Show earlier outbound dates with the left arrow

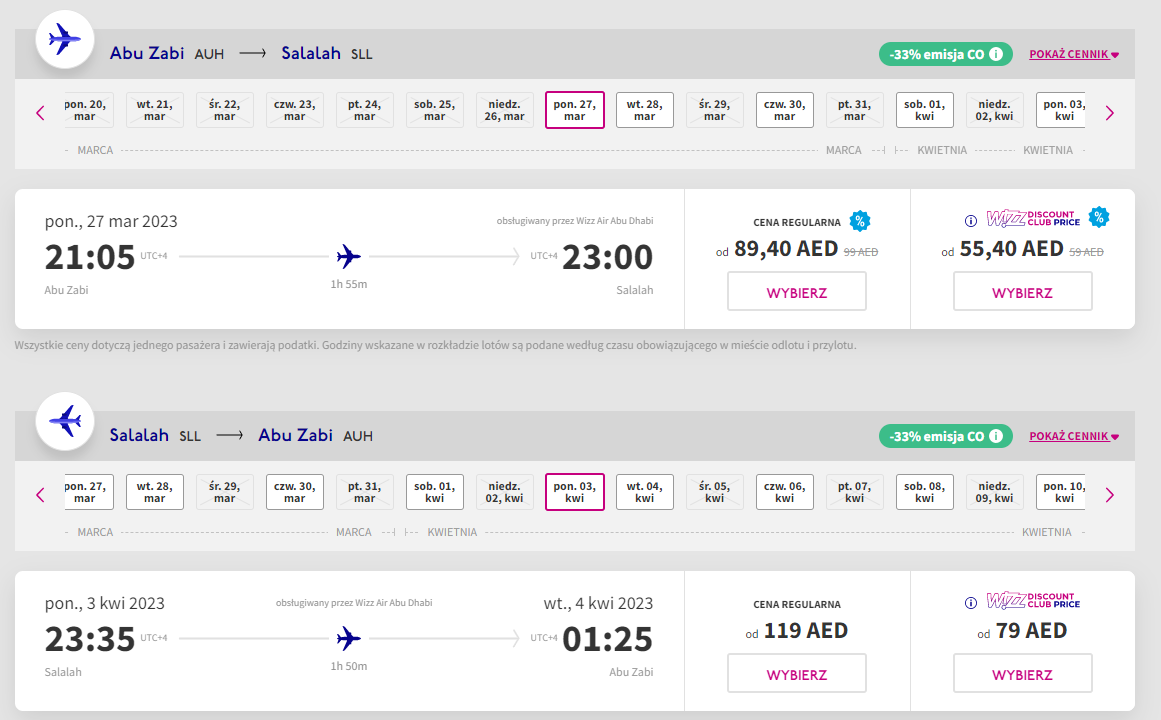click(x=40, y=113)
